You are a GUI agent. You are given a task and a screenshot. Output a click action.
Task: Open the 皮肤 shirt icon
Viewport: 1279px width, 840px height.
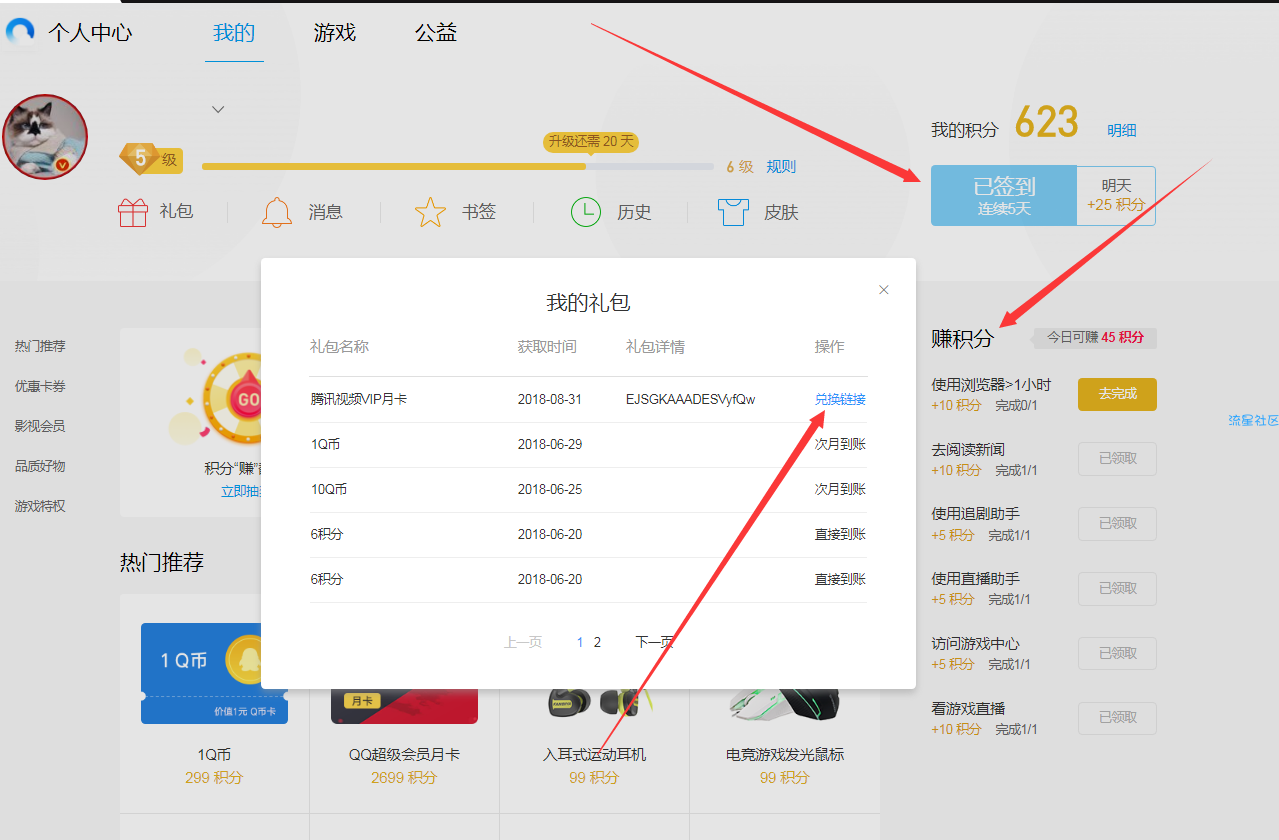[x=734, y=212]
